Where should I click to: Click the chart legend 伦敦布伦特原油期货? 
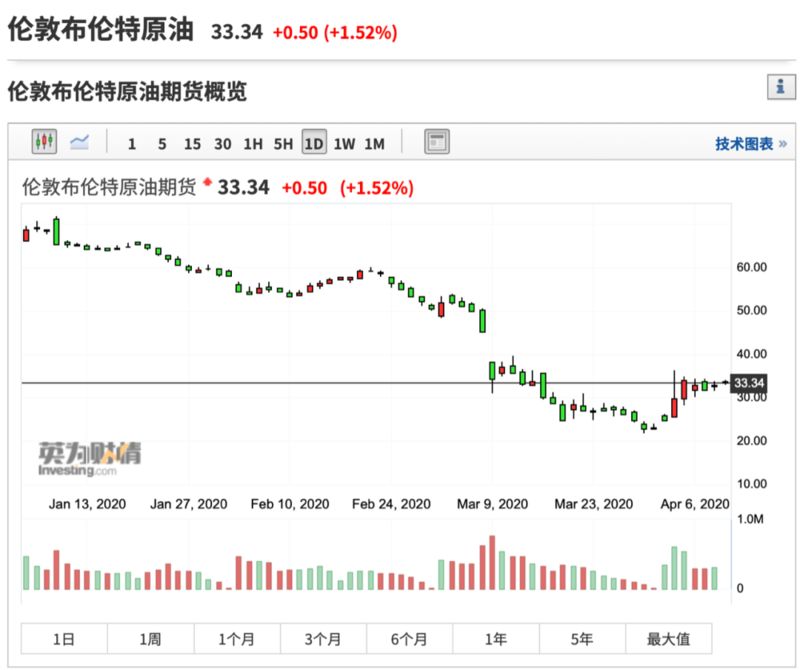pyautogui.click(x=109, y=187)
